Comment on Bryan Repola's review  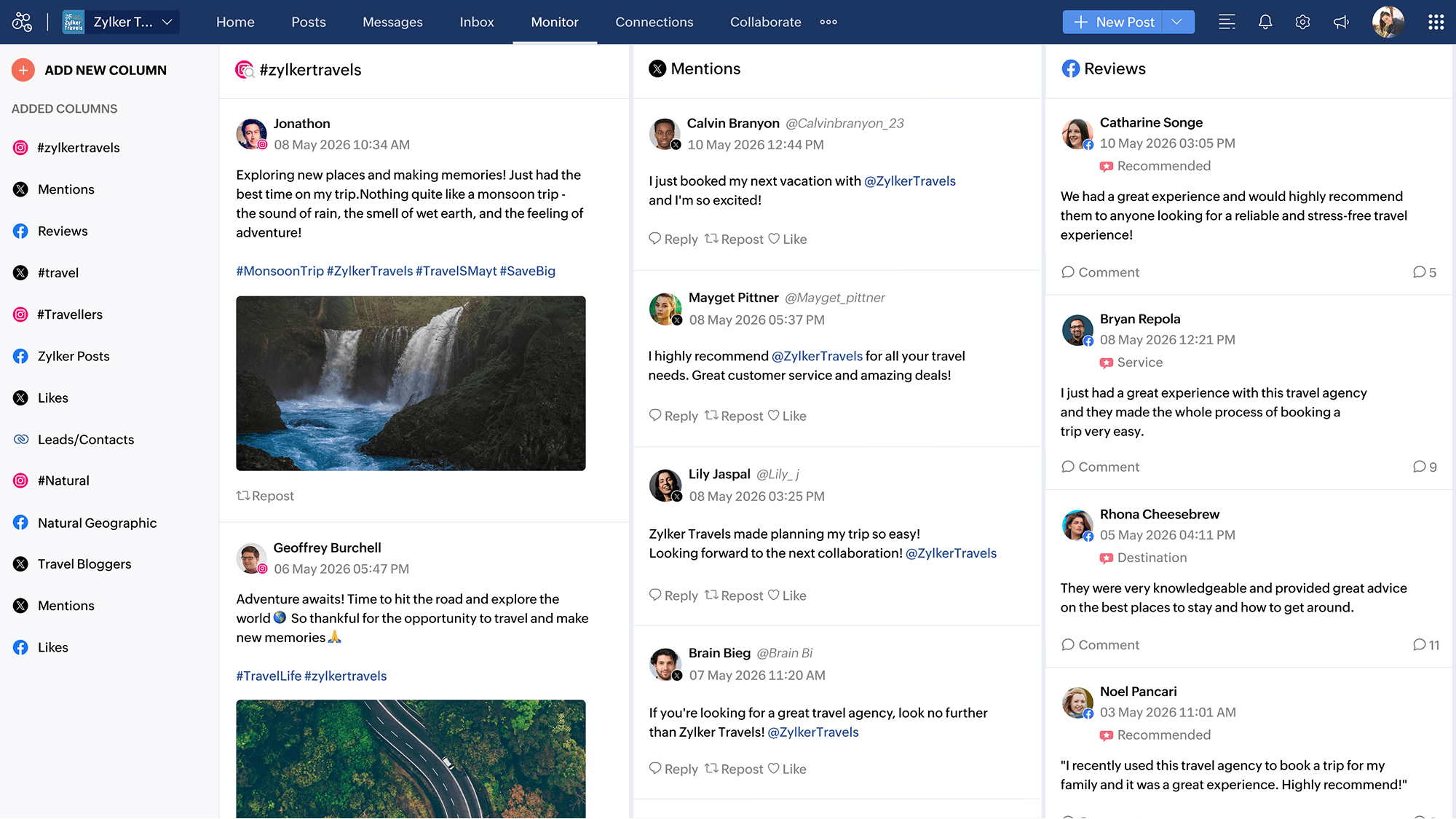(1100, 467)
